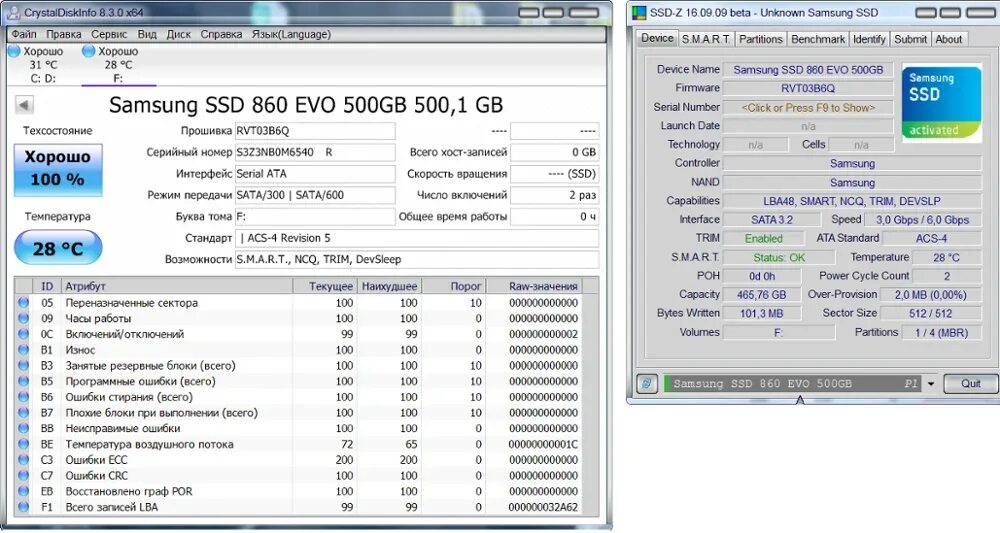Select the F: disk tab at 28 °C
The height and width of the screenshot is (533, 1000).
[119, 65]
